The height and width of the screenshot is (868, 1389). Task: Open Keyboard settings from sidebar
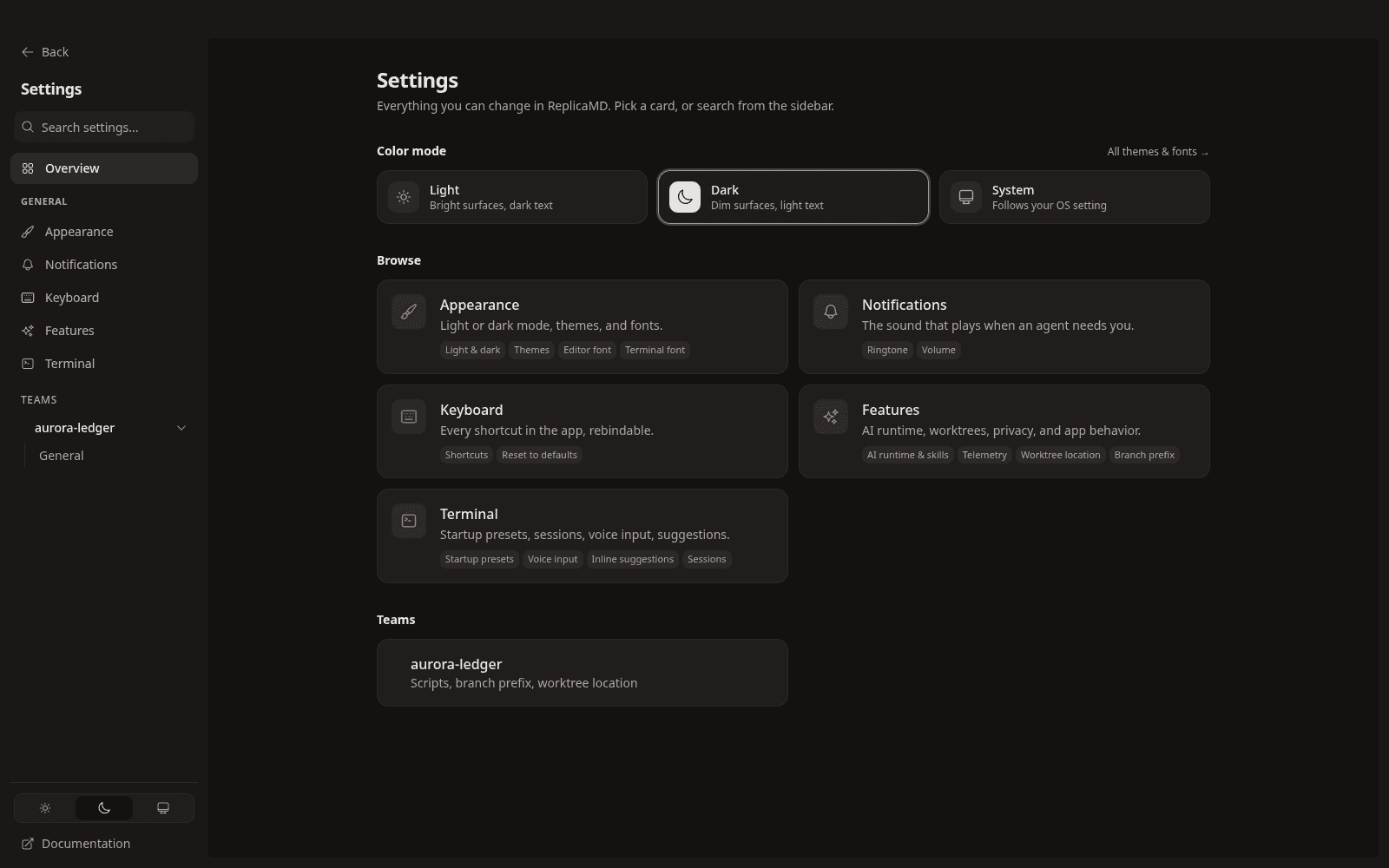pos(104,298)
